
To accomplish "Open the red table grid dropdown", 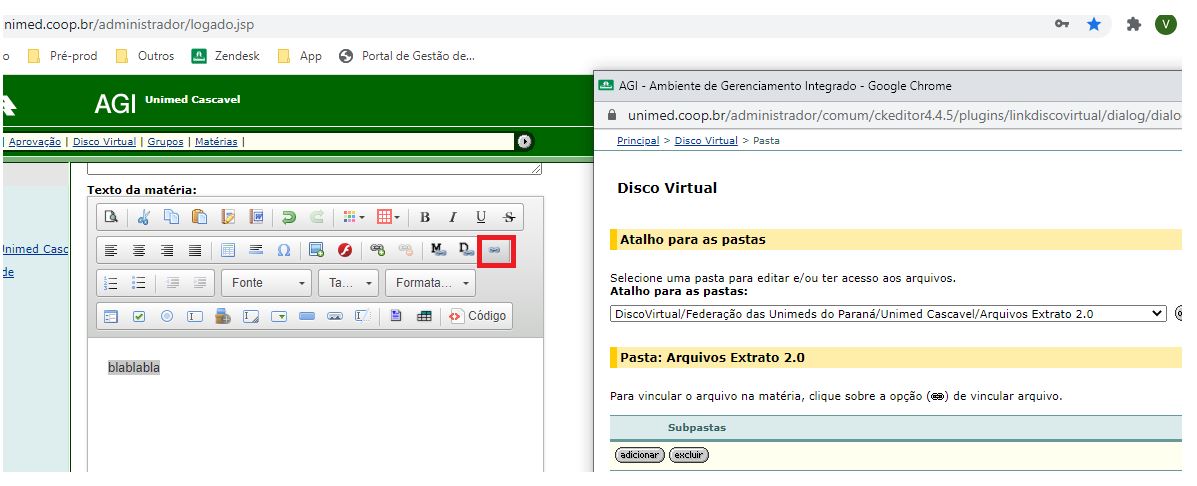I will pos(388,217).
